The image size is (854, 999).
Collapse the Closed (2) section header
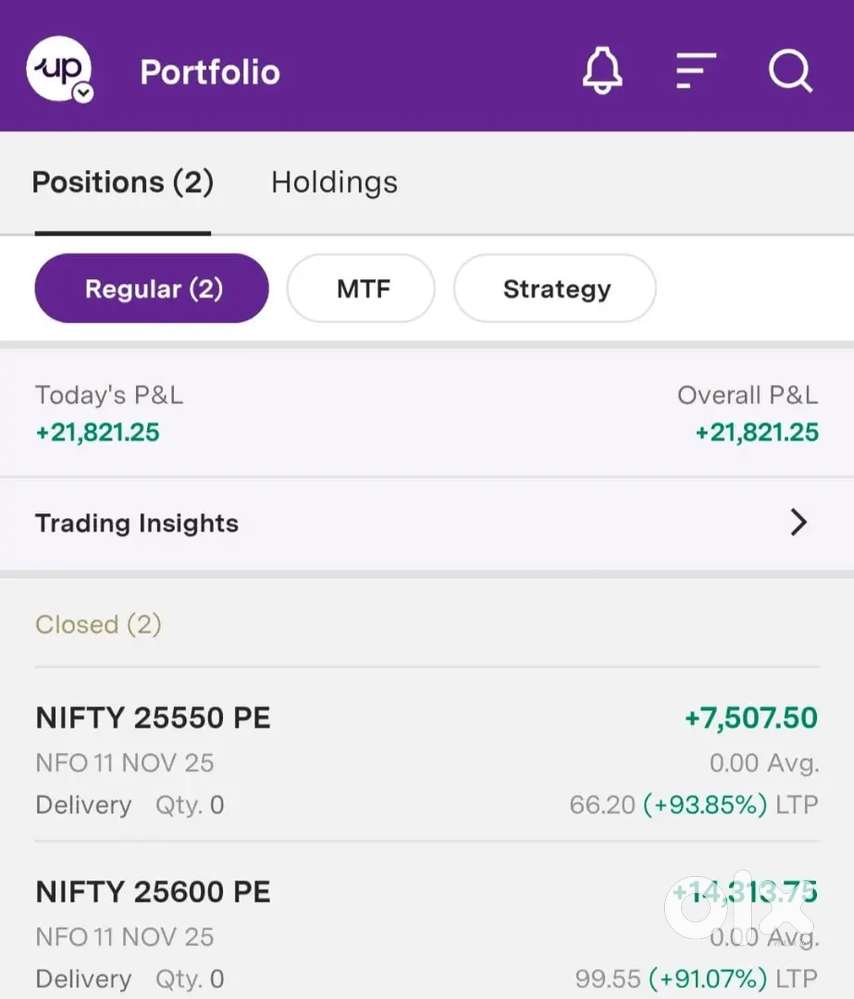coord(98,625)
